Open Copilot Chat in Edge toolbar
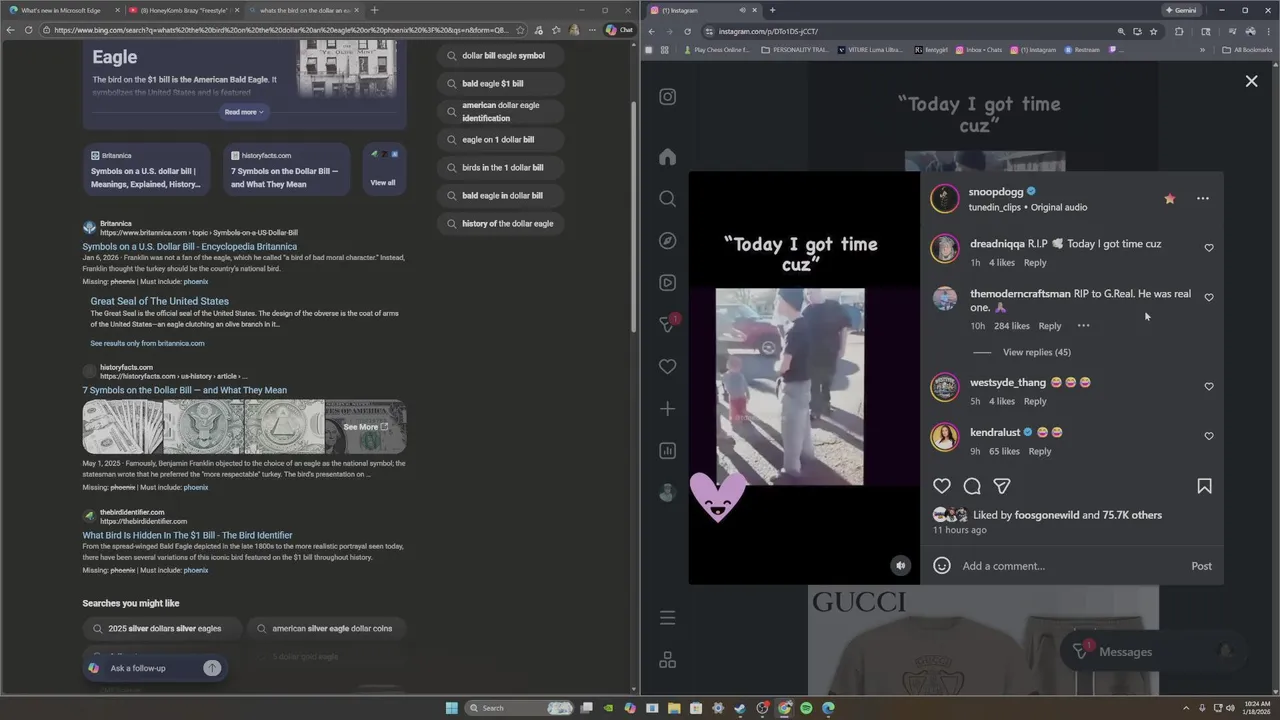1280x720 pixels. pos(619,30)
